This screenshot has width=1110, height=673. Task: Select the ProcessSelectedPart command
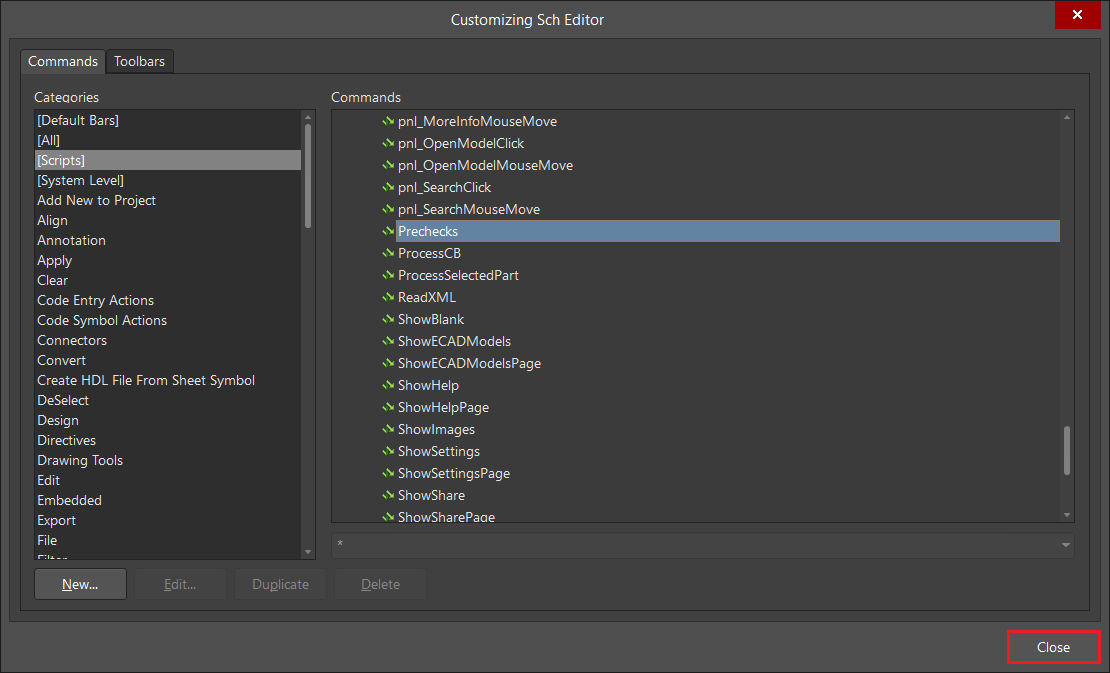(x=458, y=275)
